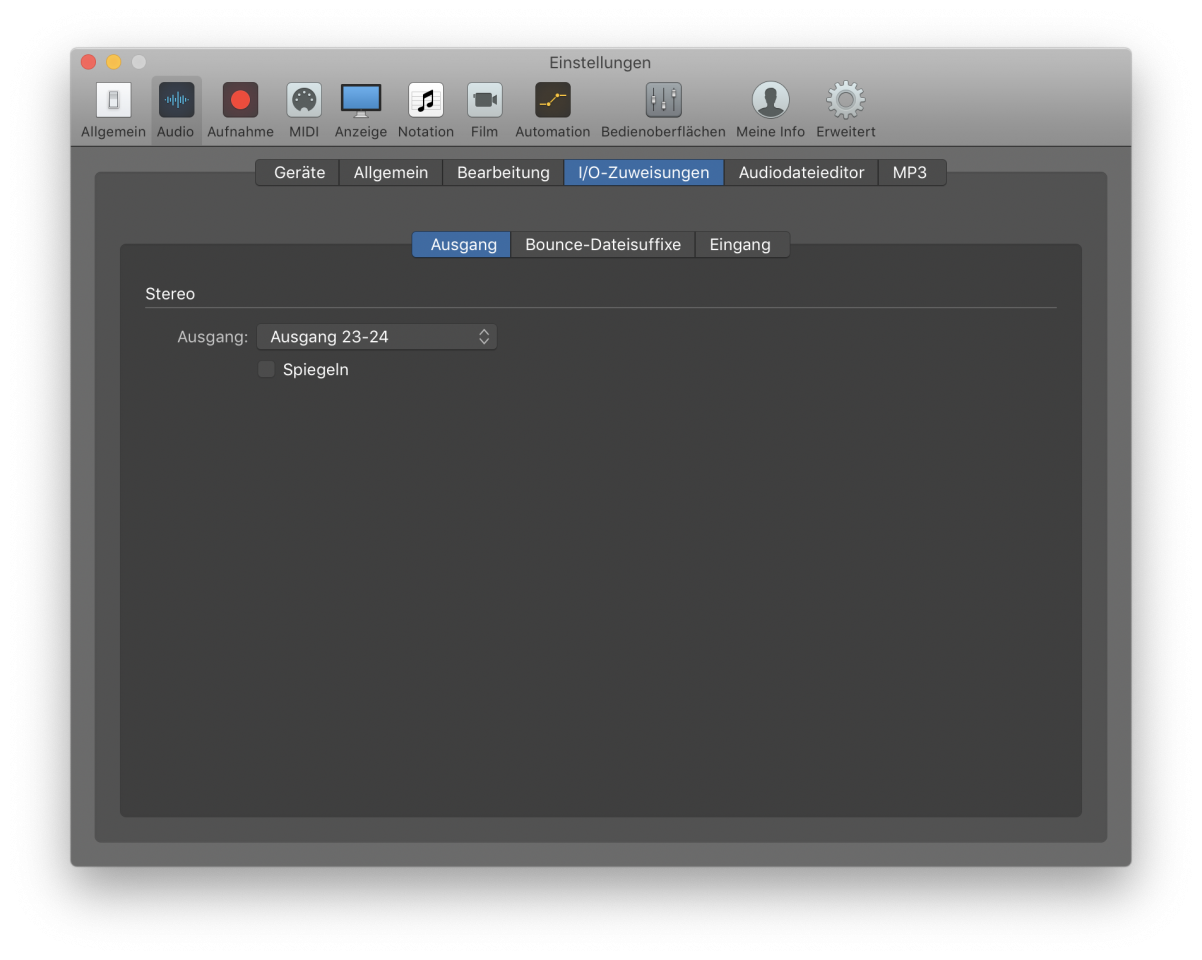Open the MIDI connector icon
Image resolution: width=1202 pixels, height=960 pixels.
coord(304,100)
